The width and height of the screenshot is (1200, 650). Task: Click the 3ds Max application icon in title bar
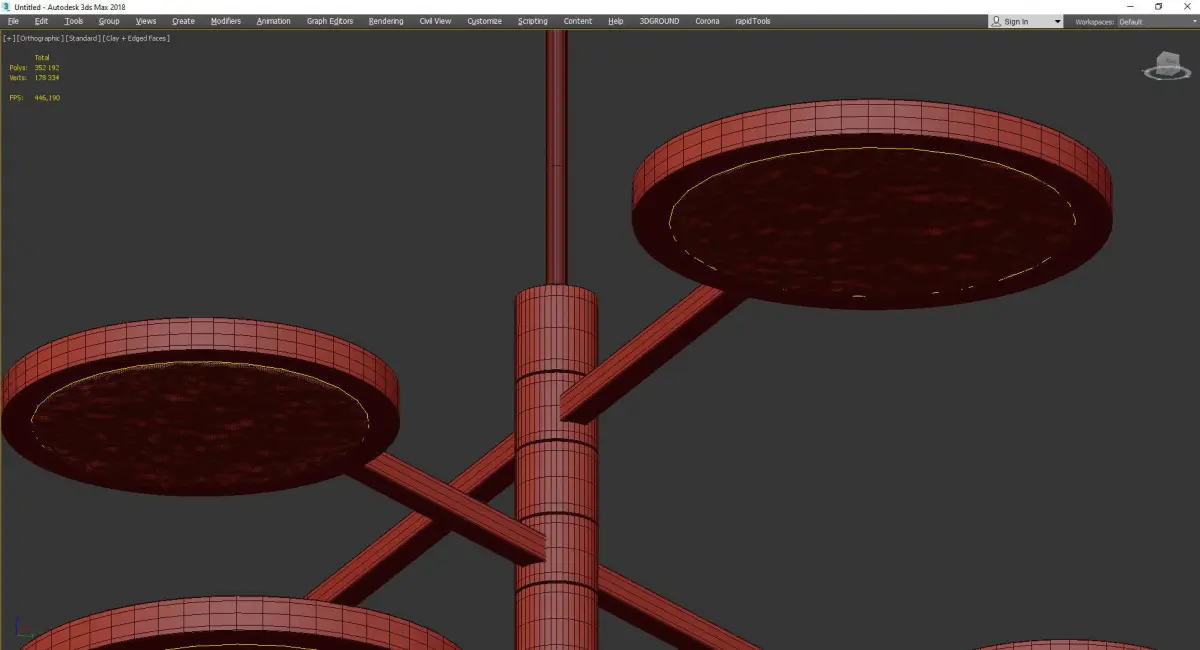coord(6,6)
